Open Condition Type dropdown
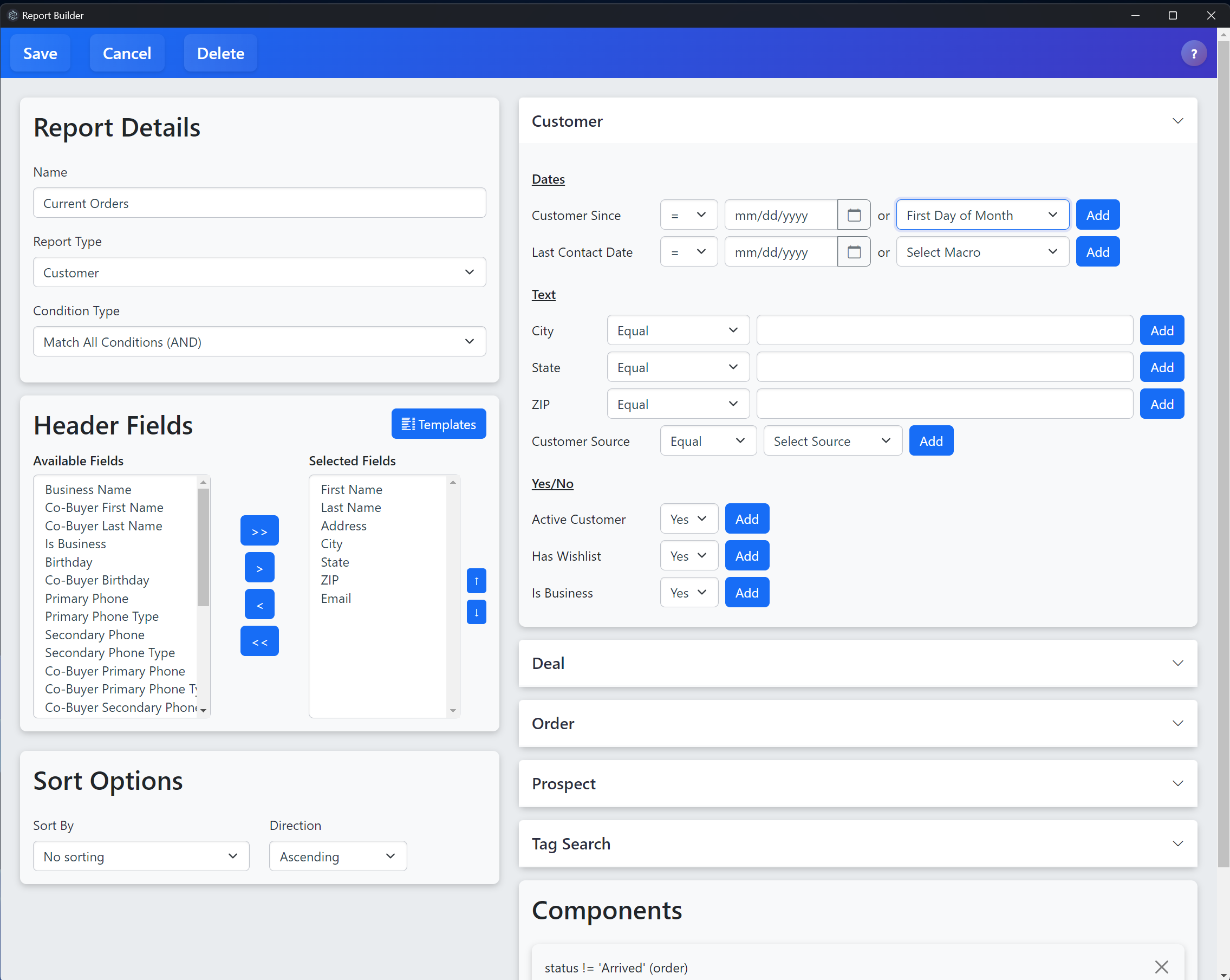The height and width of the screenshot is (980, 1230). pos(259,341)
